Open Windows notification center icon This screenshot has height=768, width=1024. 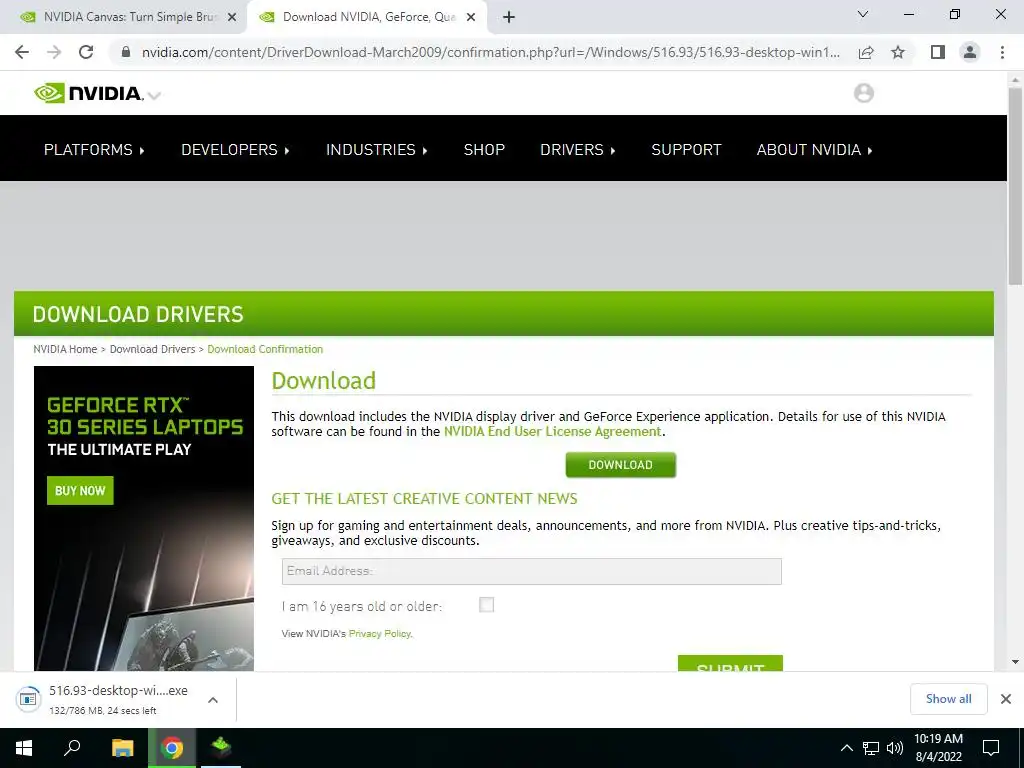(x=991, y=748)
